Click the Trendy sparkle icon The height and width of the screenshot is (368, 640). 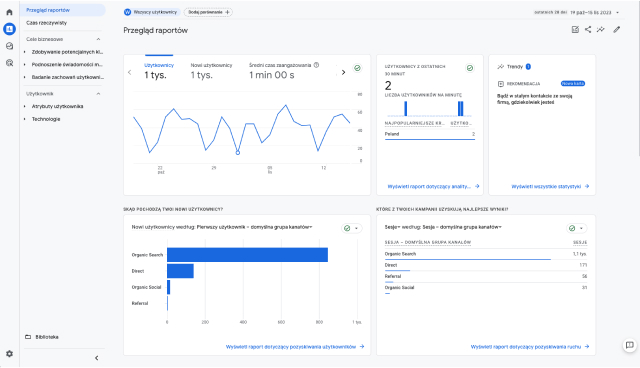501,67
